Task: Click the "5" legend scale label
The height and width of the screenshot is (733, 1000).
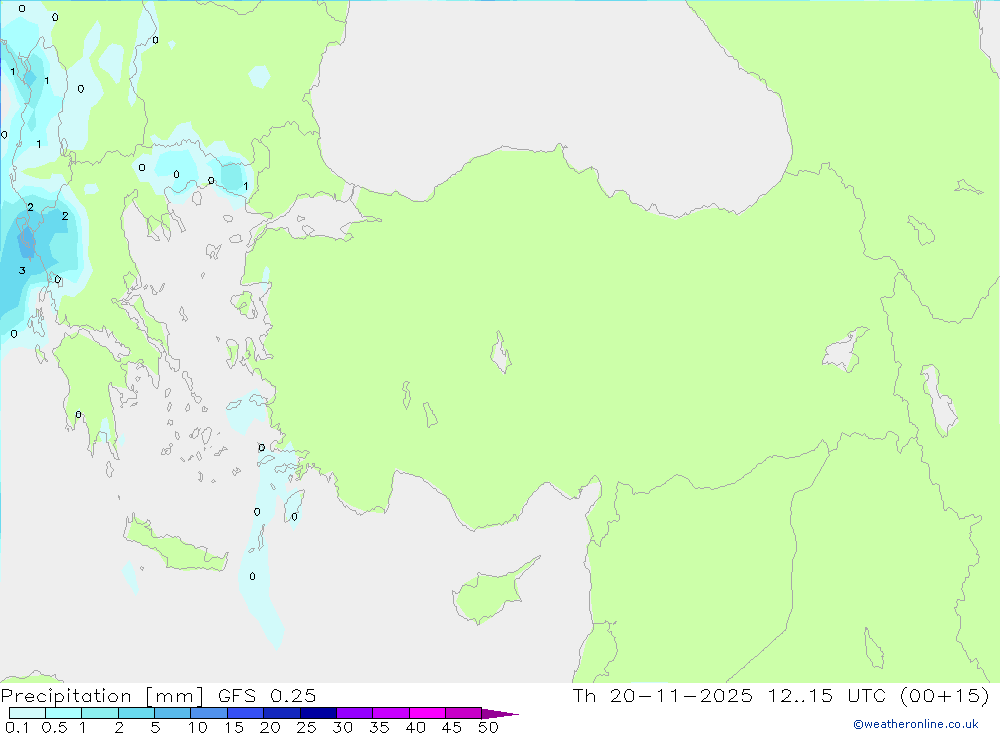Action: pos(155,727)
